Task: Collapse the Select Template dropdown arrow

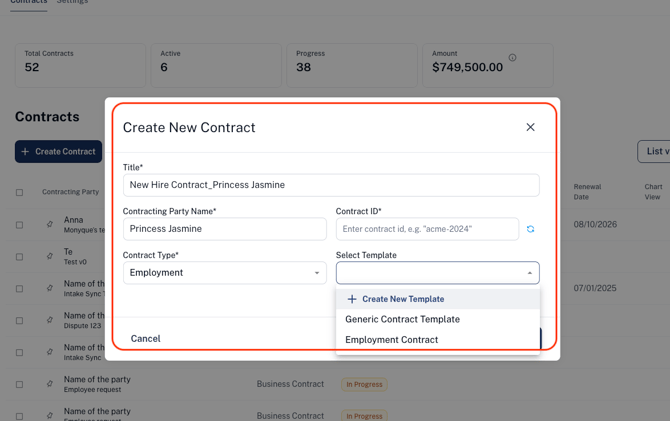Action: [x=529, y=273]
